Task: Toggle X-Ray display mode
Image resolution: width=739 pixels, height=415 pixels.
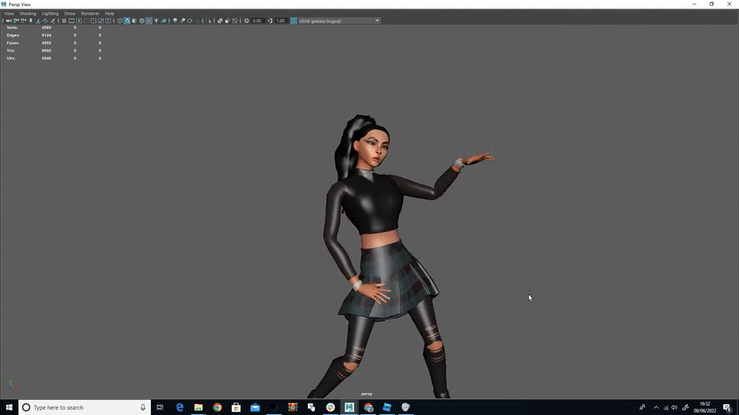Action: coord(220,21)
